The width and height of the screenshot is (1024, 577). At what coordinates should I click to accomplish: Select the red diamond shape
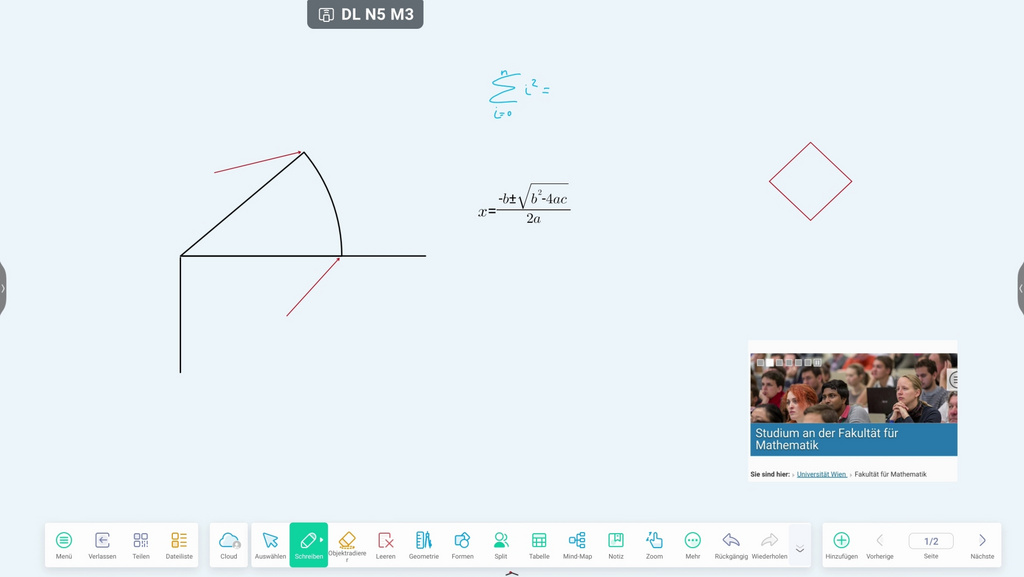tap(810, 181)
